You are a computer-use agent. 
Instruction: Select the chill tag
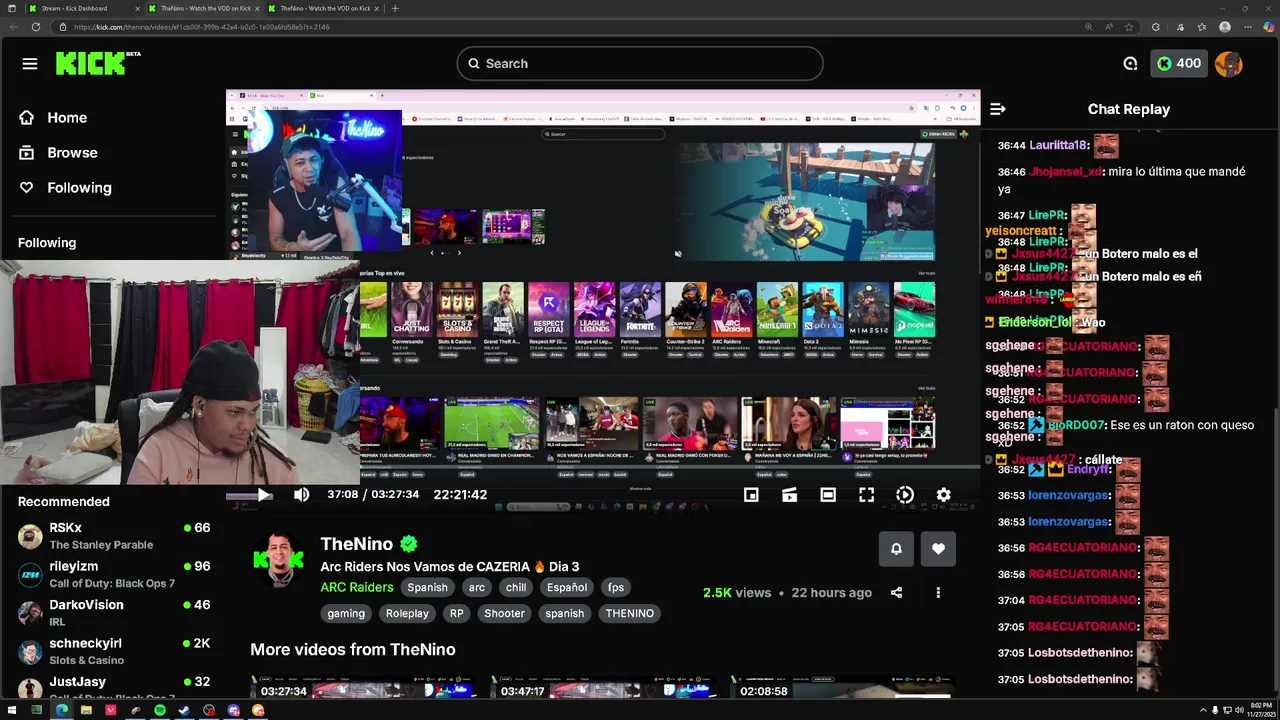point(516,588)
